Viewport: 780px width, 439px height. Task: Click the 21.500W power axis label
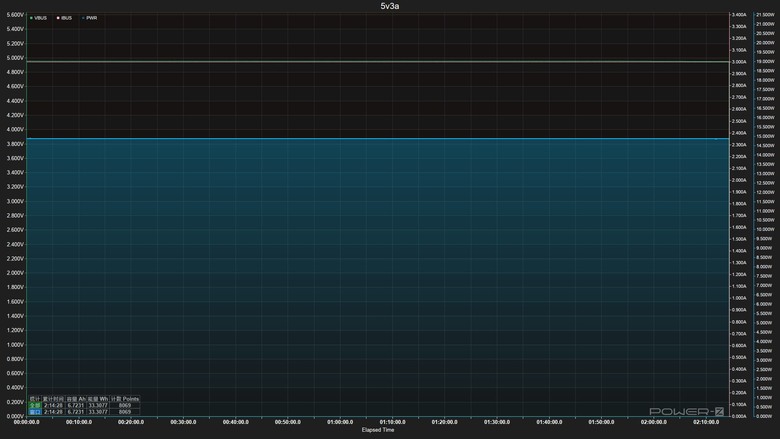tap(765, 15)
